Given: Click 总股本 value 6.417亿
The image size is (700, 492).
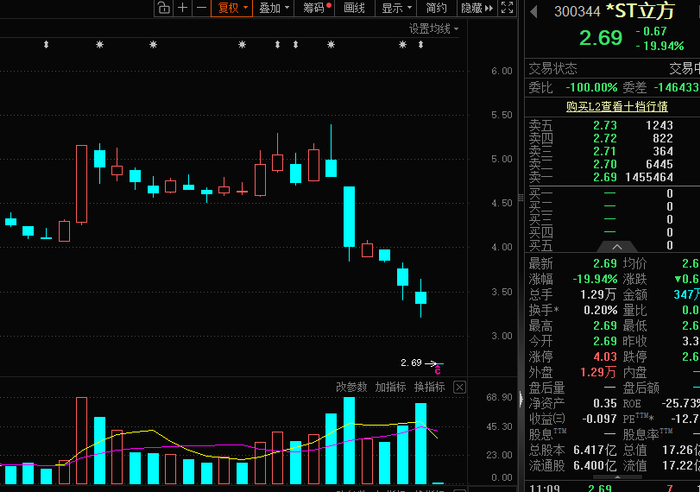Looking at the screenshot, I should tap(595, 450).
